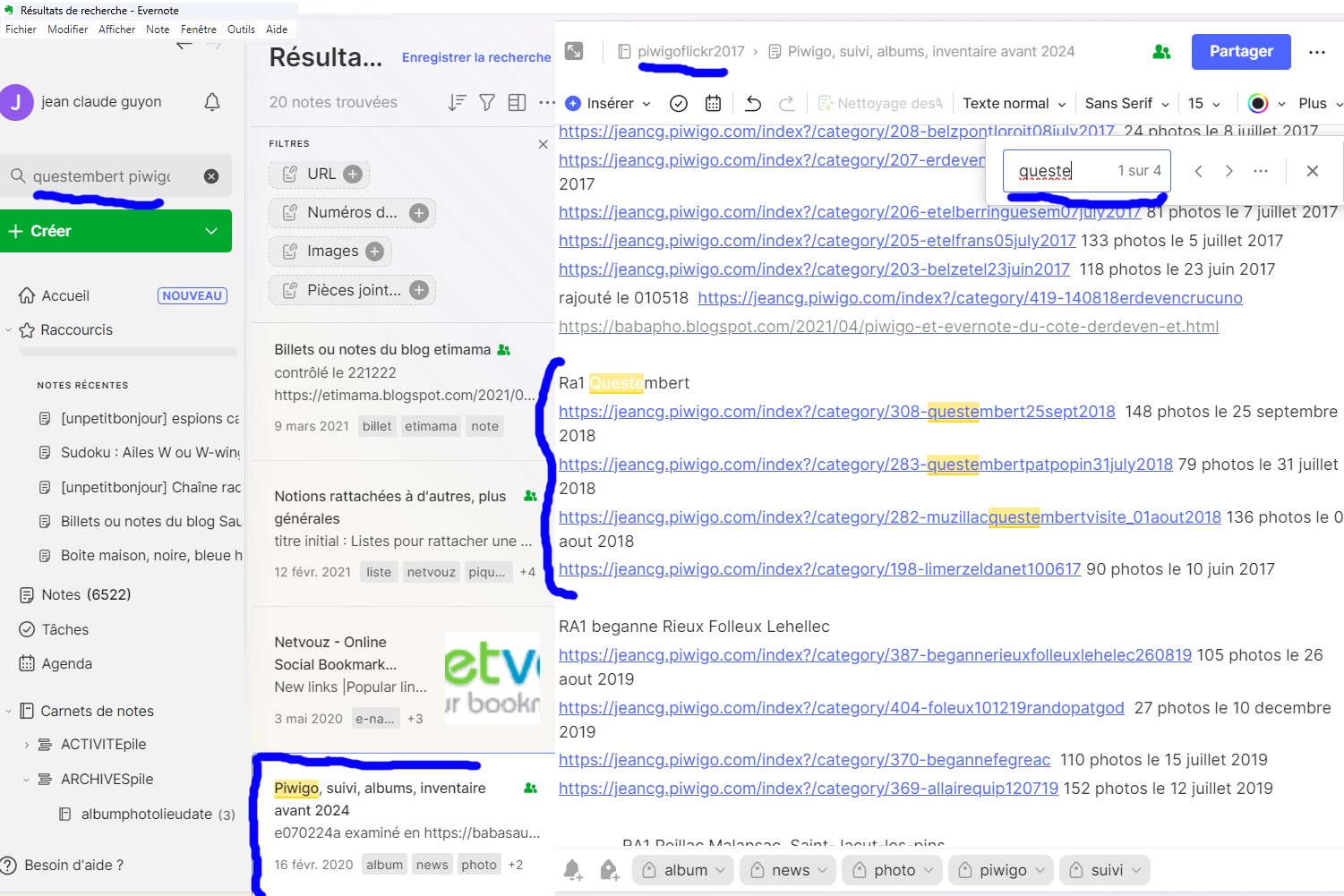
Task: Open the Sans Serif font dropdown
Action: [x=1126, y=104]
